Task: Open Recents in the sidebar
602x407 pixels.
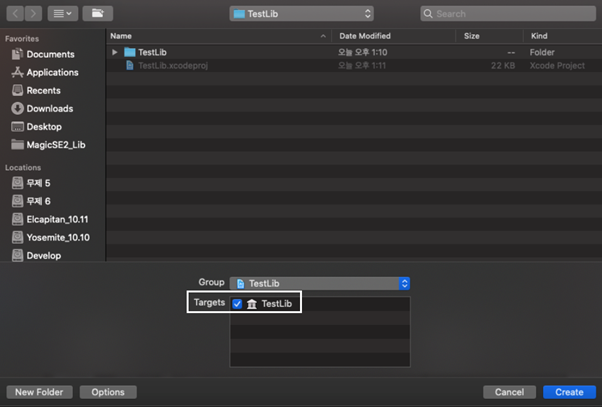Action: click(36, 91)
